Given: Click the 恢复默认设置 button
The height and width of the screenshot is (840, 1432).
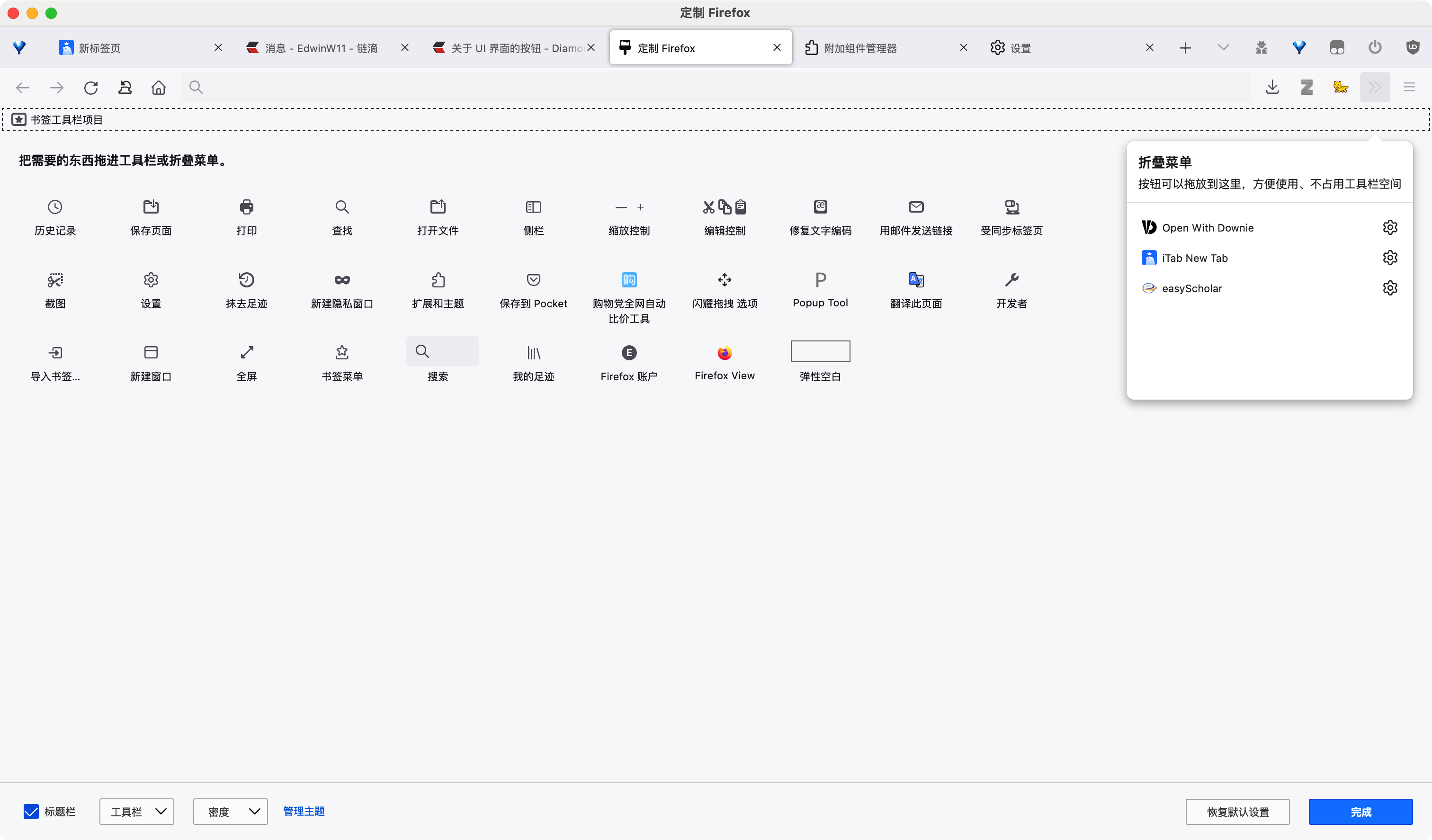Looking at the screenshot, I should 1238,812.
